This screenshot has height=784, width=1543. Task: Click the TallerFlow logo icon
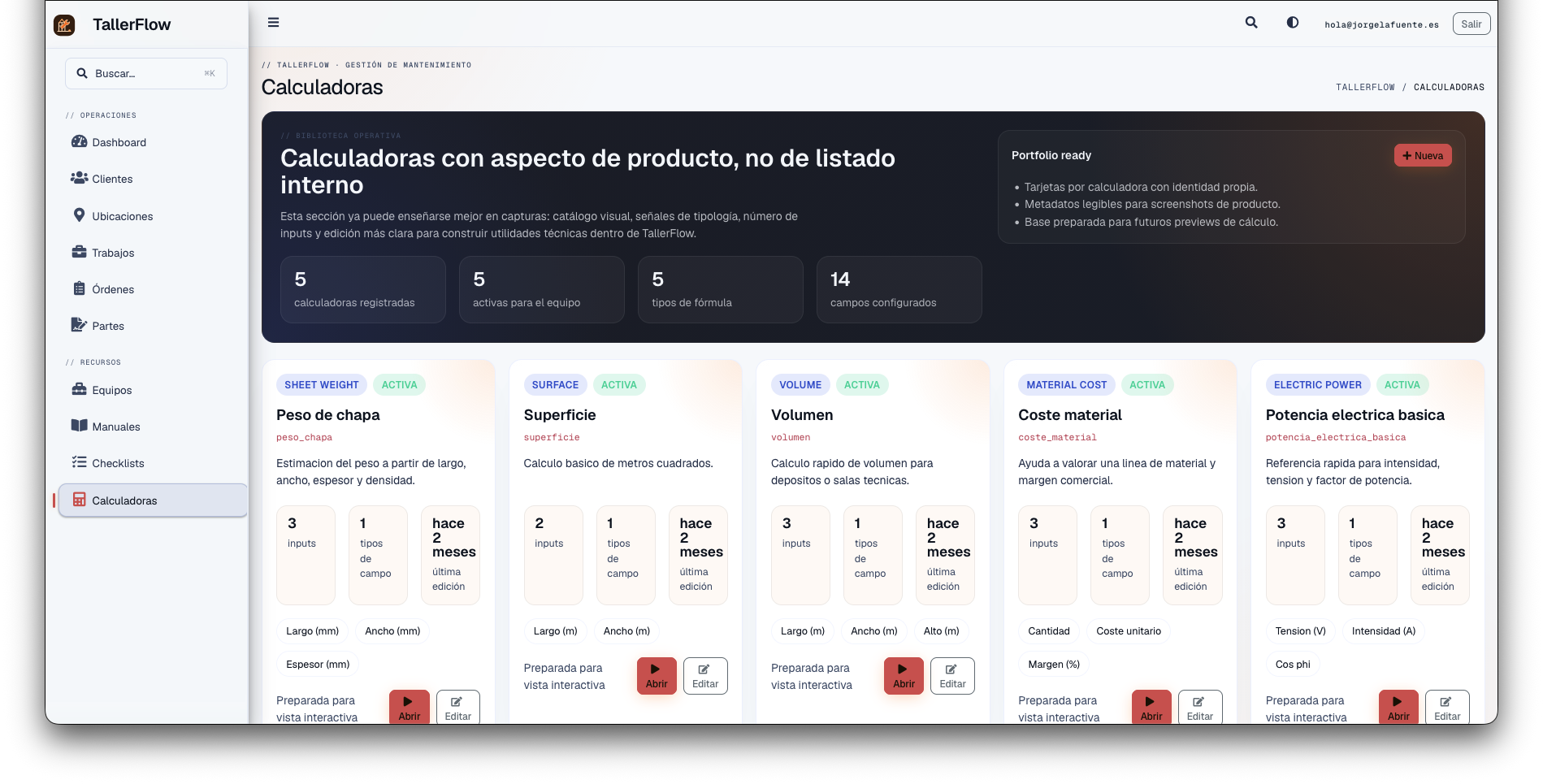click(64, 25)
